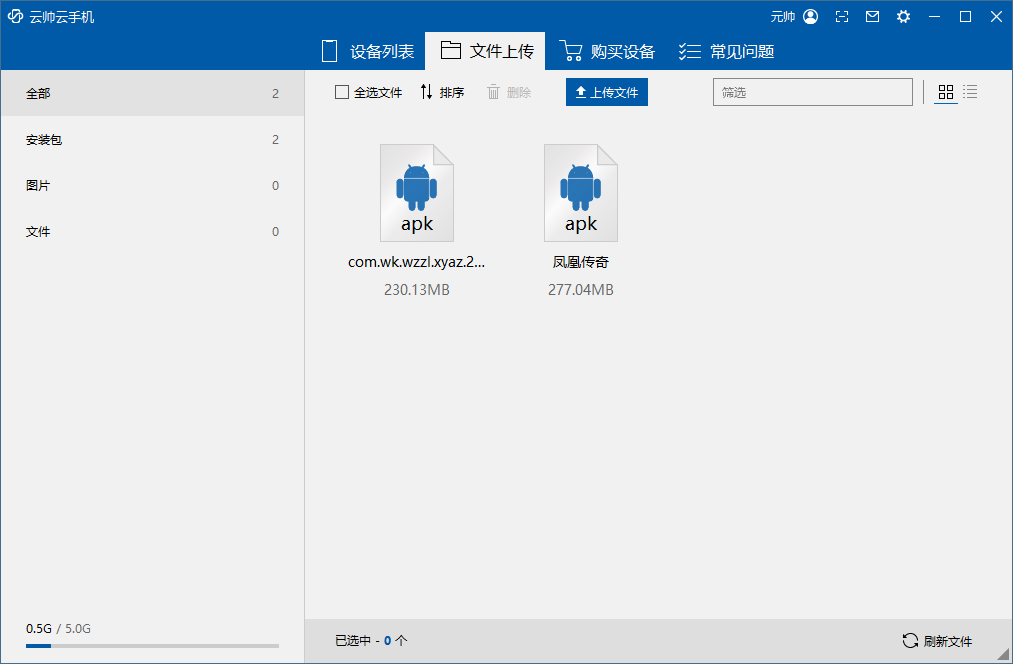This screenshot has width=1013, height=664.
Task: Tick the 全选文件 checkbox
Action: (x=342, y=92)
